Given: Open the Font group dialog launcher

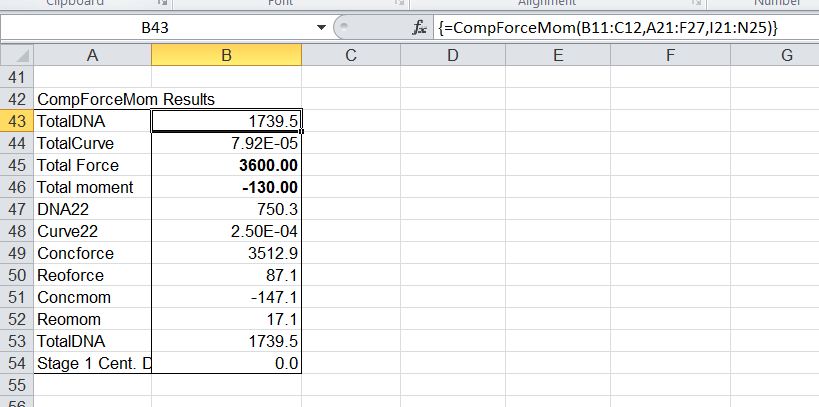Looking at the screenshot, I should (x=398, y=4).
